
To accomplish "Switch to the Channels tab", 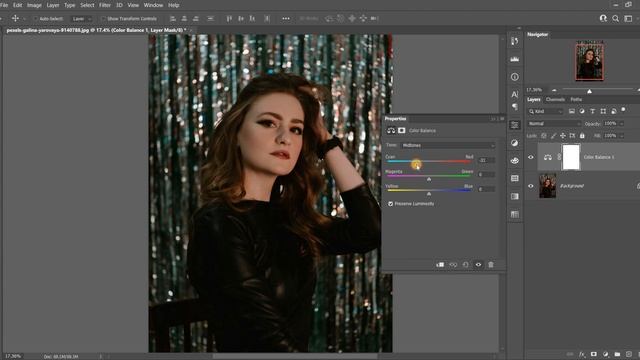I will click(x=555, y=100).
